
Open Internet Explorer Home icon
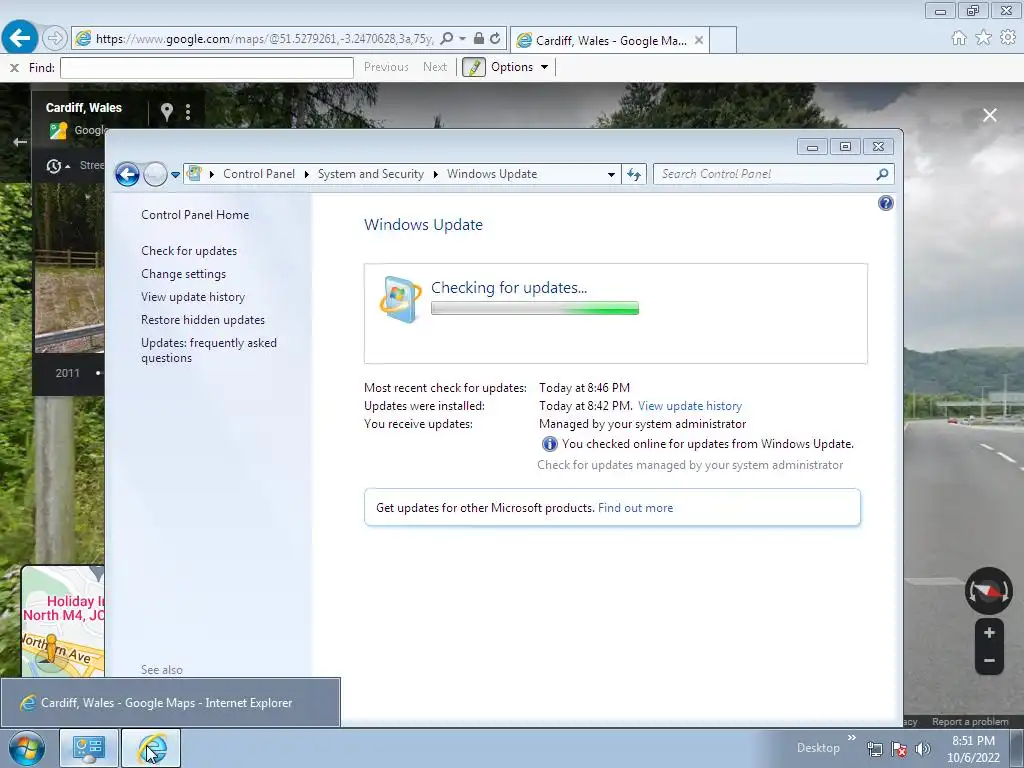coord(959,38)
